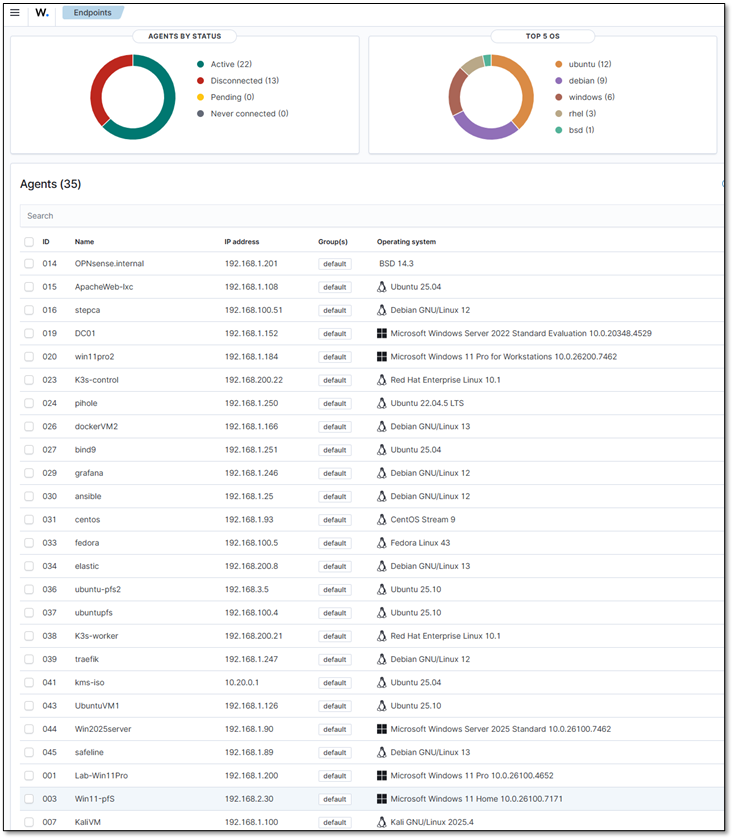Image resolution: width=734 pixels, height=840 pixels.
Task: Select the dockerVM2 row checkbox
Action: [29, 427]
